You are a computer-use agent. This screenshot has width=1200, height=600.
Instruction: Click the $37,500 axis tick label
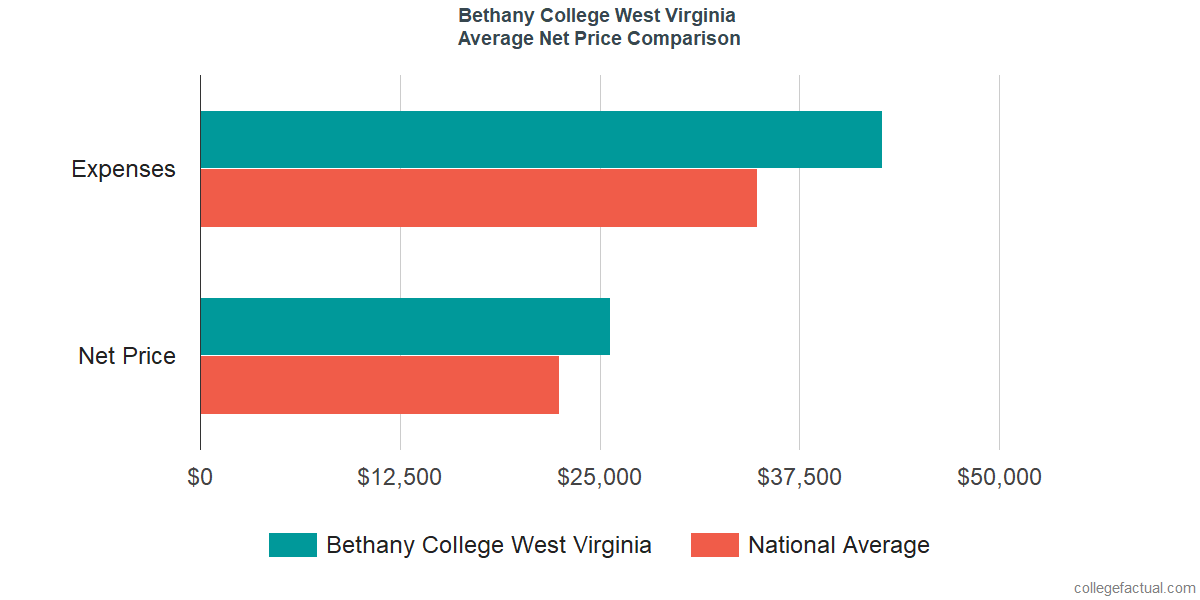coord(799,477)
